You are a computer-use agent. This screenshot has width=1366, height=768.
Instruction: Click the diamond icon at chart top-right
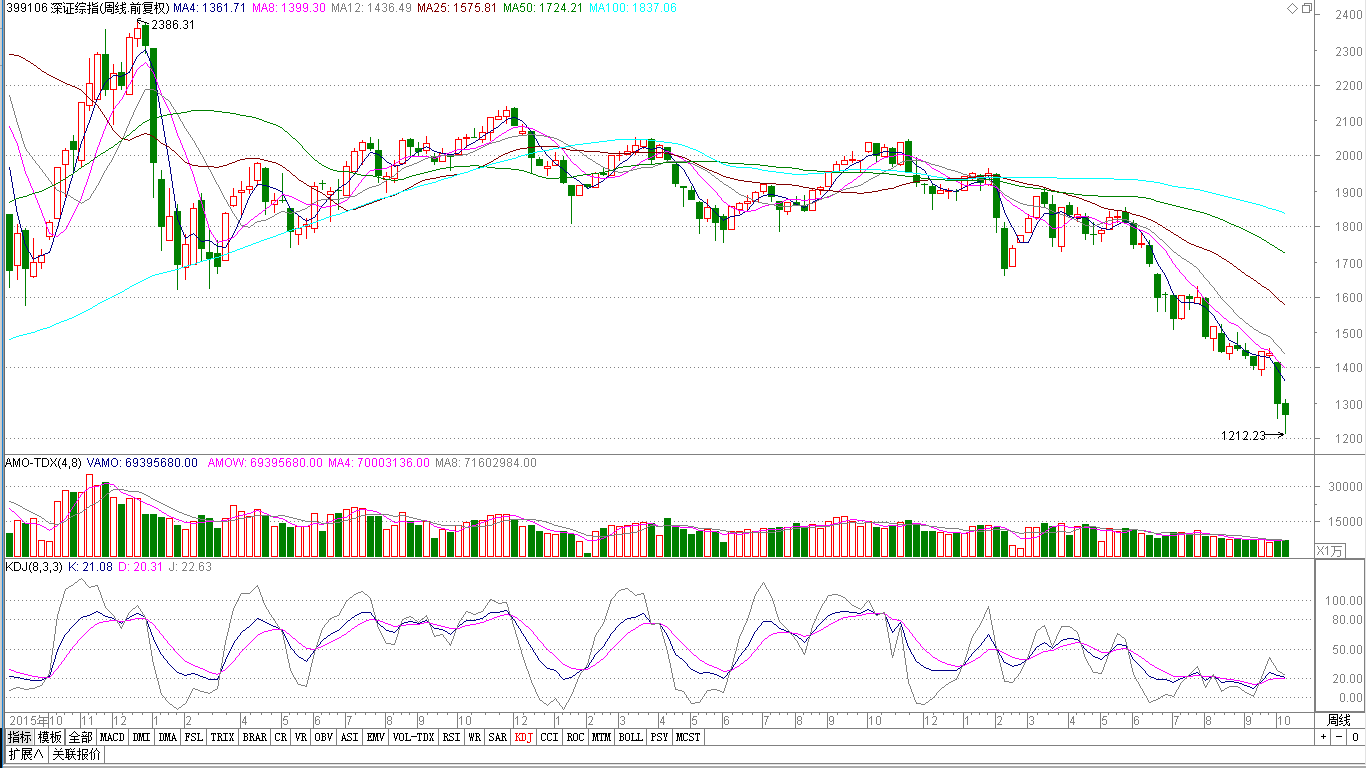point(1292,8)
